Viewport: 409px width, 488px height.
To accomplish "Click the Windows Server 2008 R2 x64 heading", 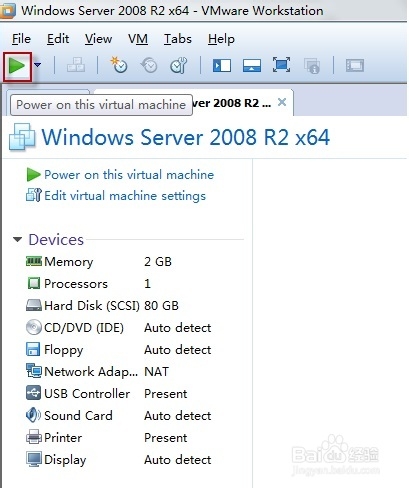I will click(x=186, y=137).
